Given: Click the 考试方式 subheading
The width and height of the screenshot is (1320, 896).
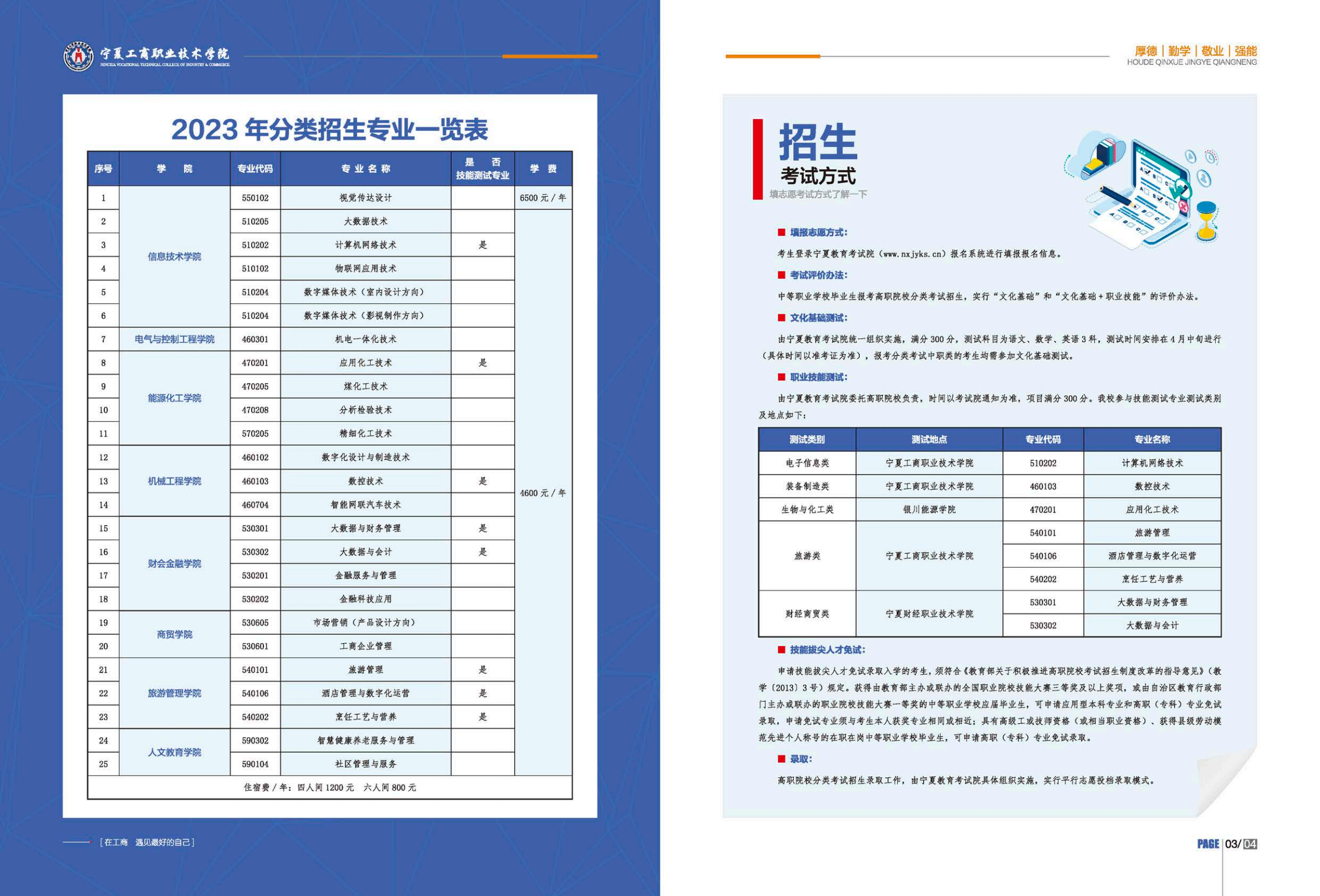Looking at the screenshot, I should [x=818, y=176].
